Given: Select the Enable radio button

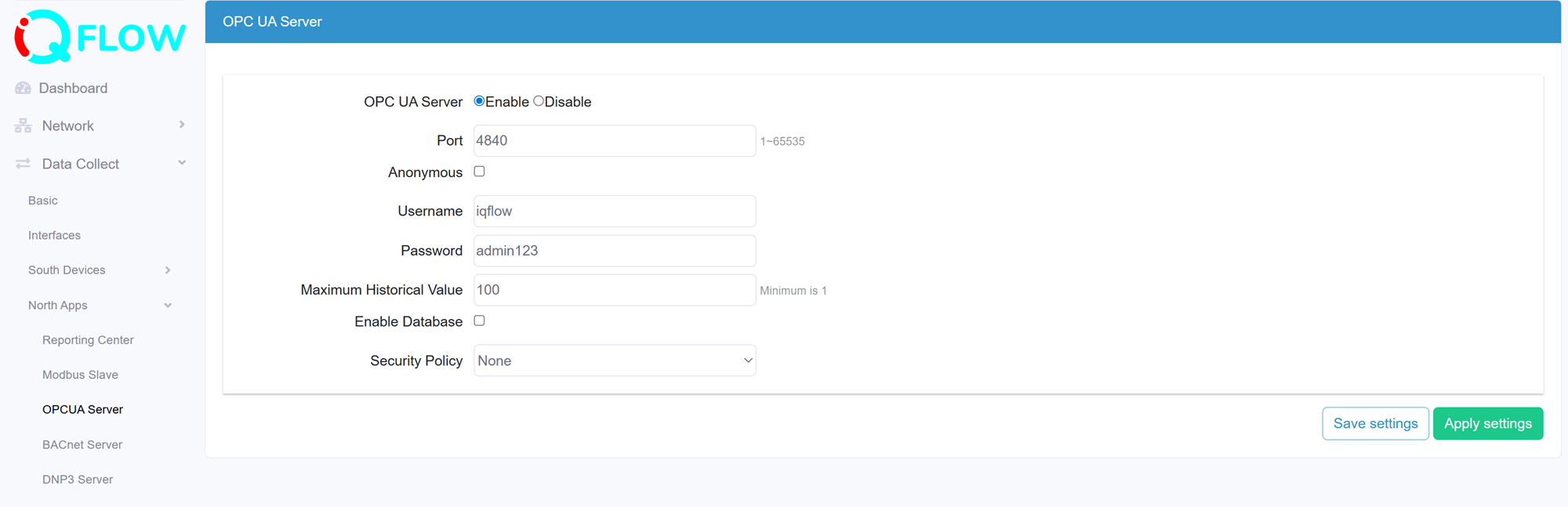Looking at the screenshot, I should tap(479, 101).
